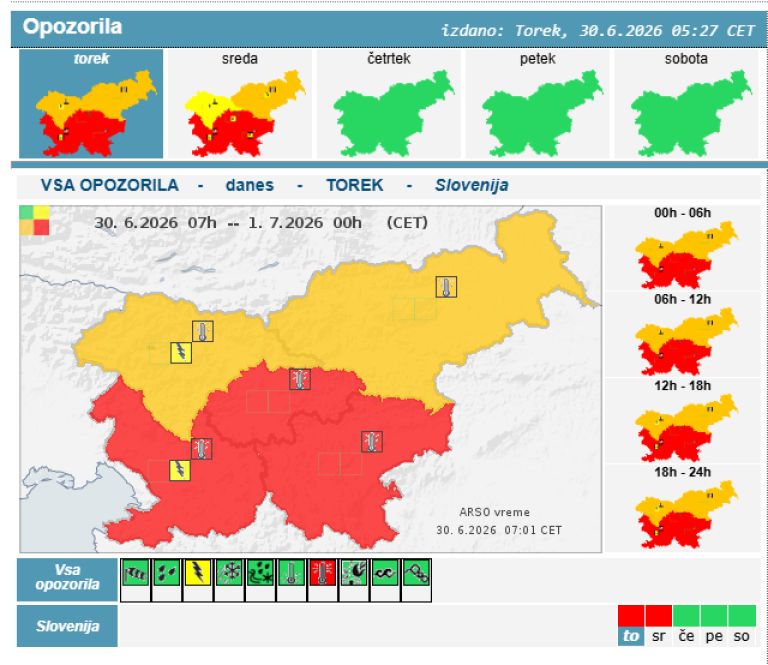
Task: Select the red high temperature thermometer icon
Action: [x=322, y=572]
